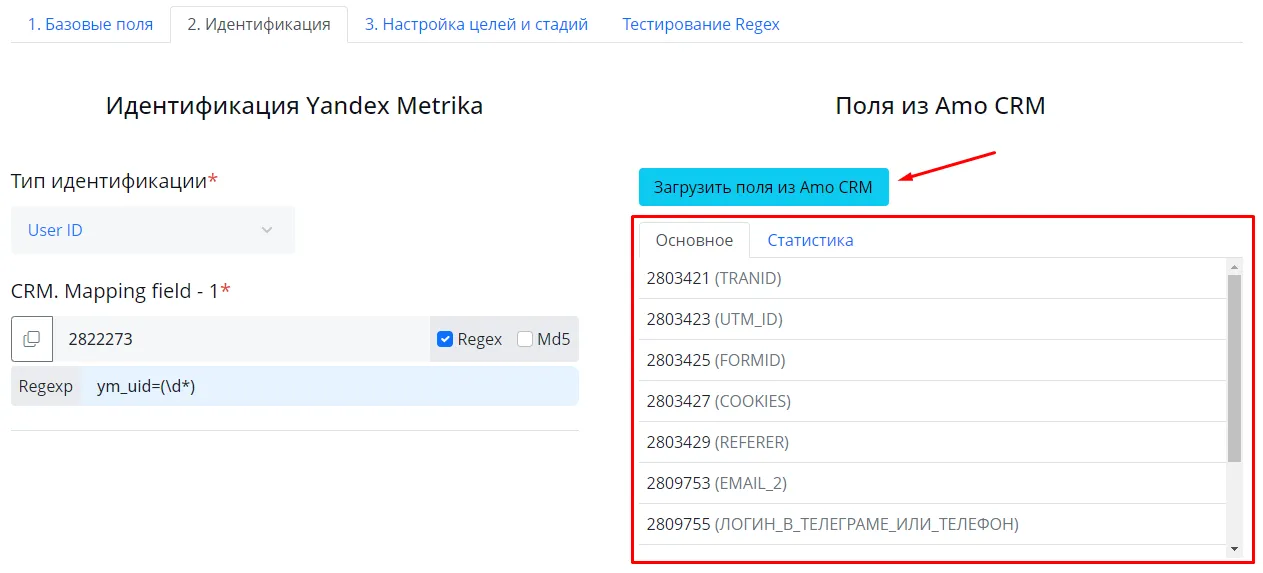Screen dimensions: 1263x573
Task: Switch to the '1. Базовые поля' tab
Action: click(90, 24)
